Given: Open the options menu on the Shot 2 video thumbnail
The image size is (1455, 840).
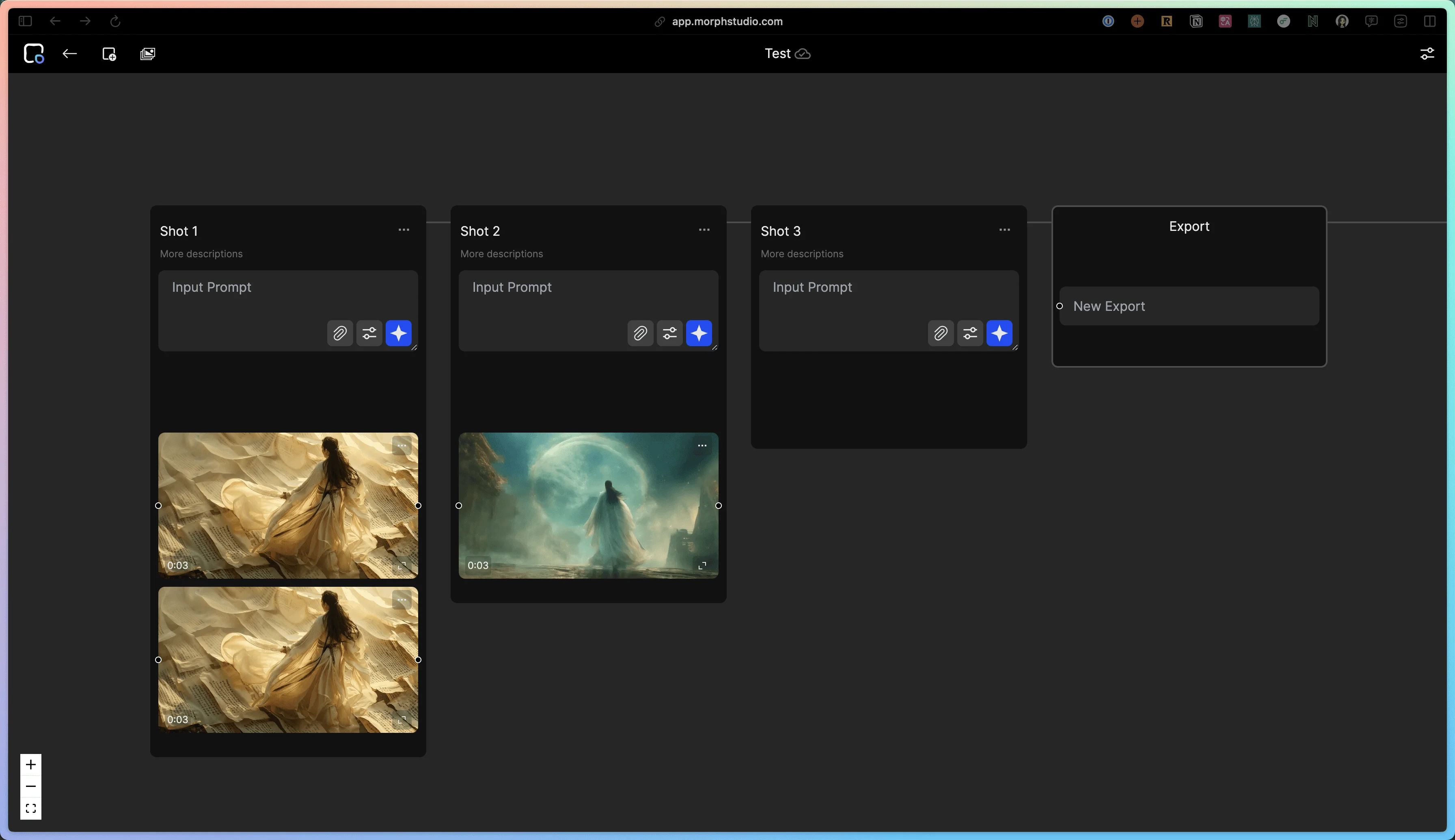Looking at the screenshot, I should click(702, 446).
